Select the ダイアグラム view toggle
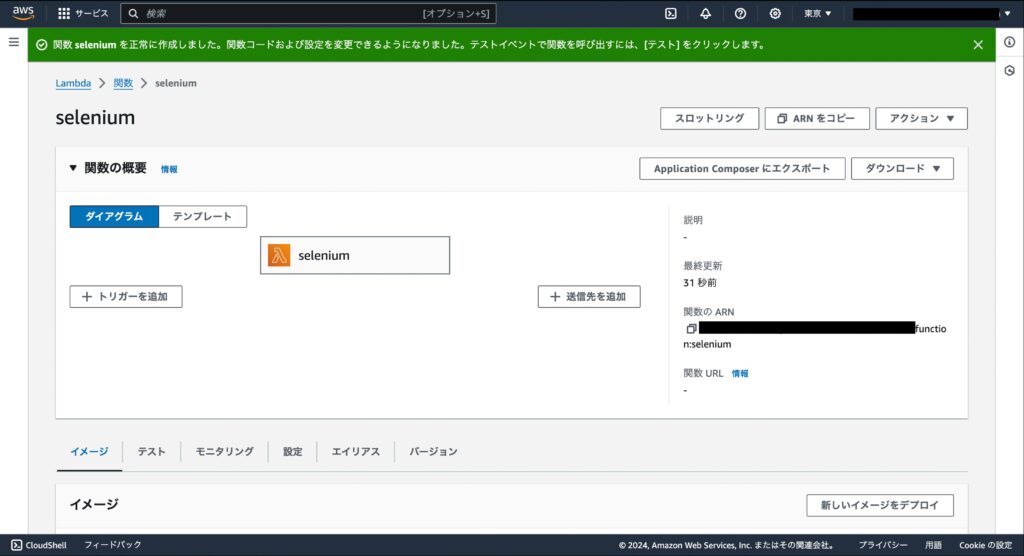 (x=114, y=216)
